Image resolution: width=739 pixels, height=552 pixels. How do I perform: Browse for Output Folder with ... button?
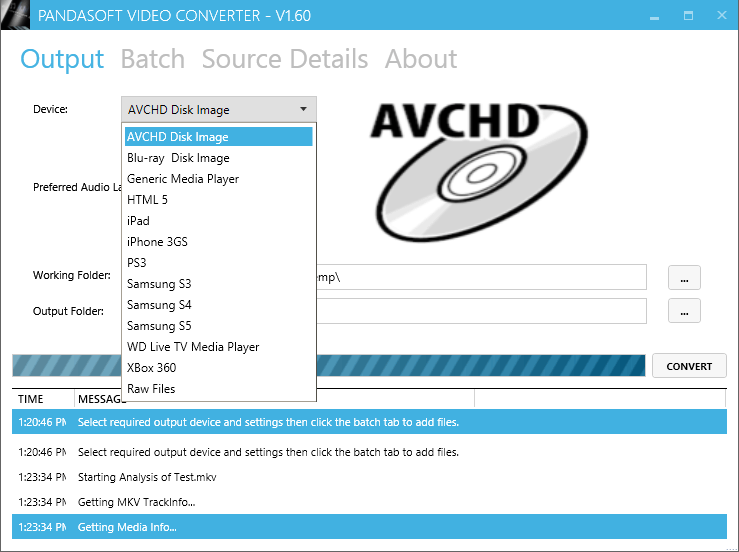click(x=684, y=311)
